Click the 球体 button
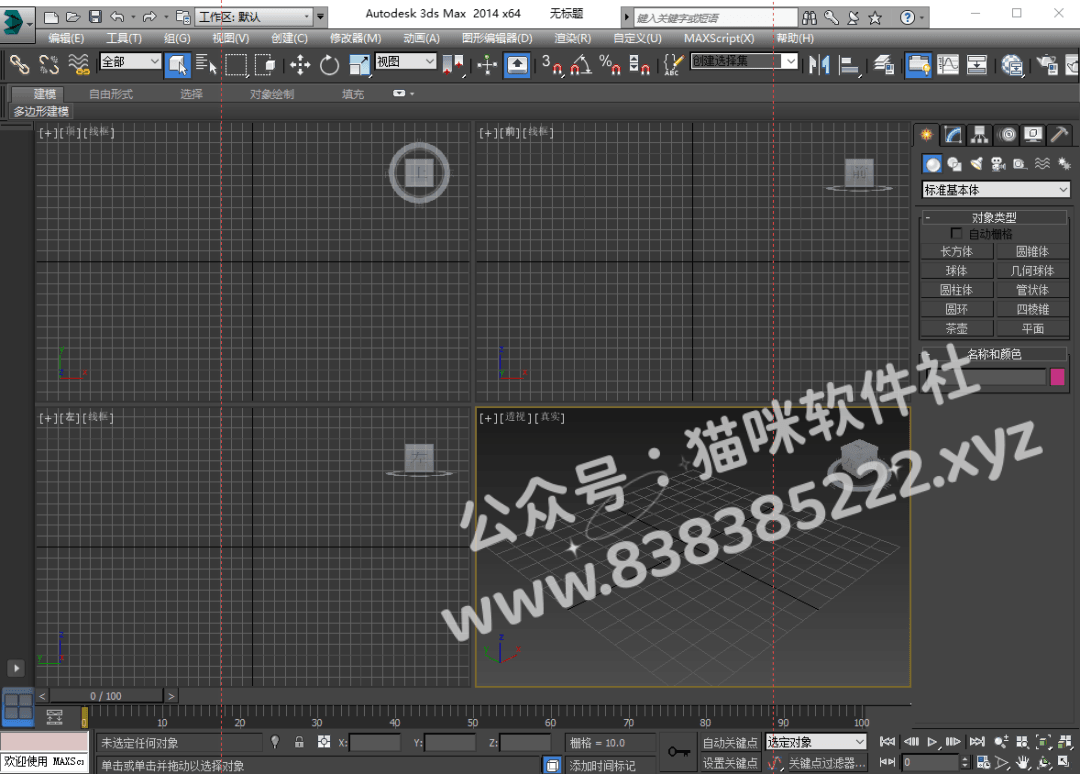The image size is (1080, 774). point(957,271)
